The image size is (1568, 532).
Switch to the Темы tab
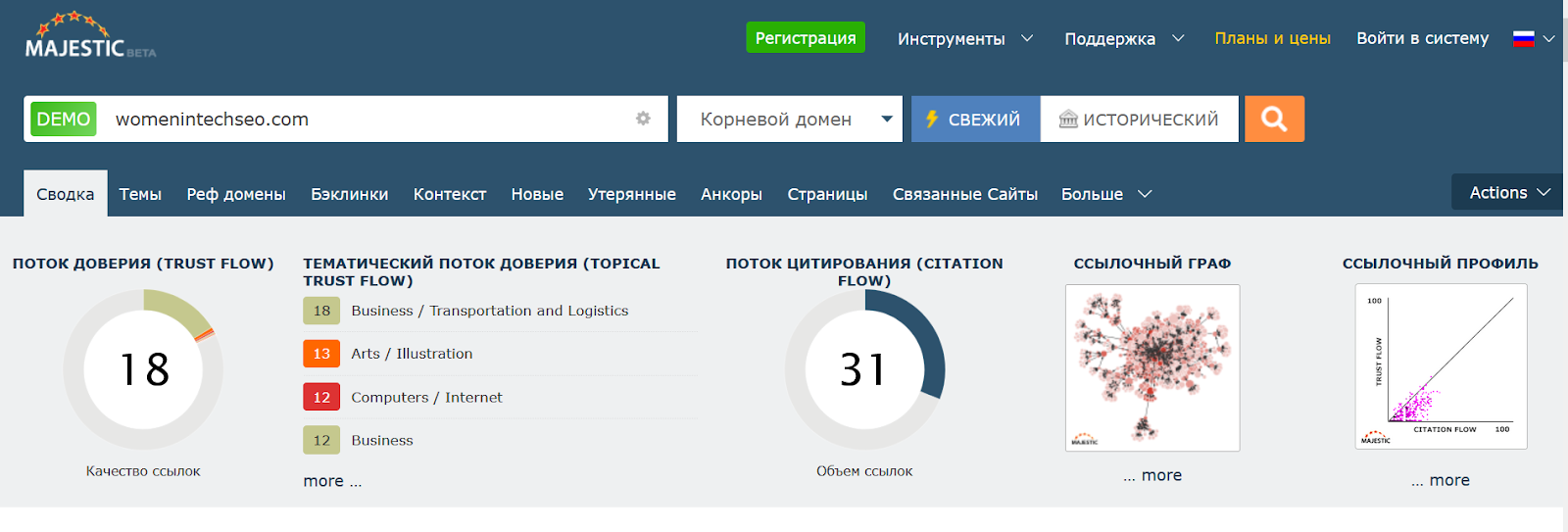pyautogui.click(x=140, y=194)
